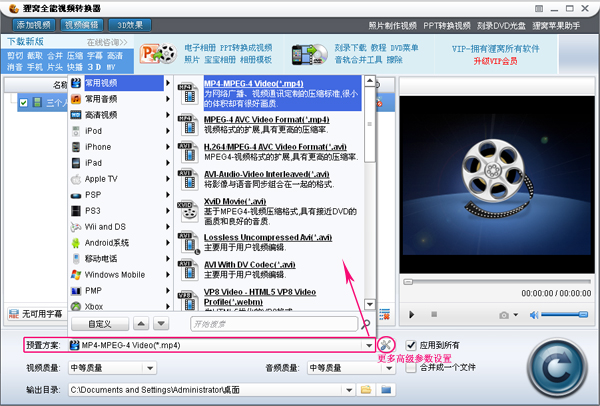Open the Windows Mobile category

(x=120, y=275)
